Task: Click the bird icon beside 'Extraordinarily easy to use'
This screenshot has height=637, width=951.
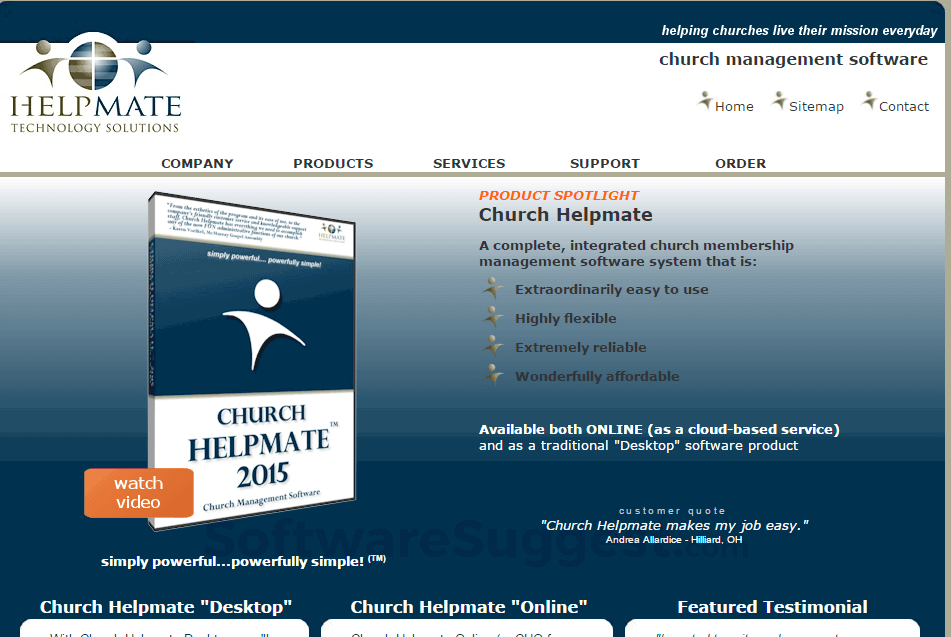Action: [493, 288]
